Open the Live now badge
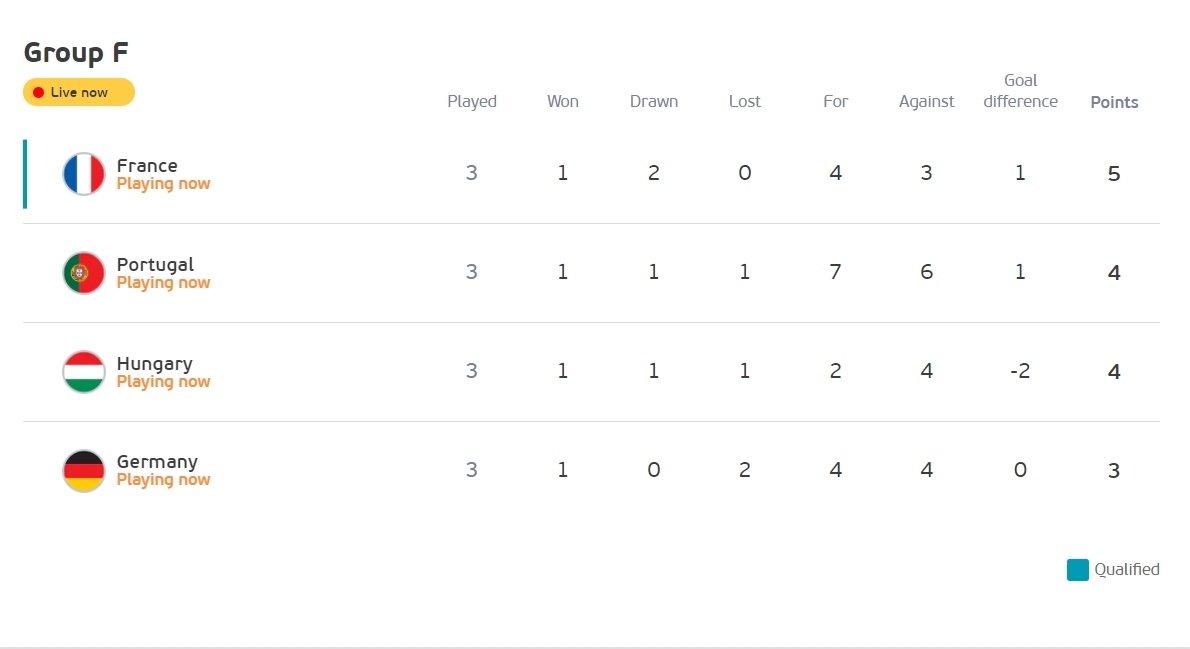 tap(79, 92)
